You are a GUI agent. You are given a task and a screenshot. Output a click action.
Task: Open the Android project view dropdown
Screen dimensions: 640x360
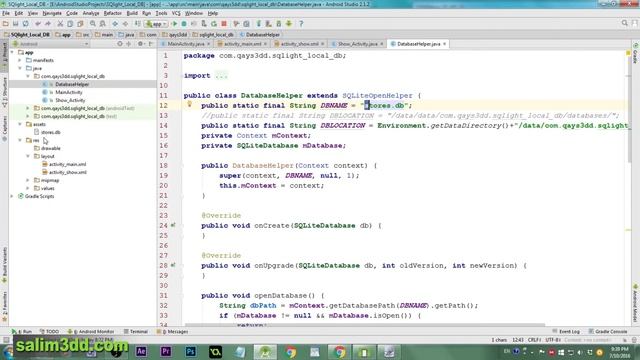[x=50, y=44]
